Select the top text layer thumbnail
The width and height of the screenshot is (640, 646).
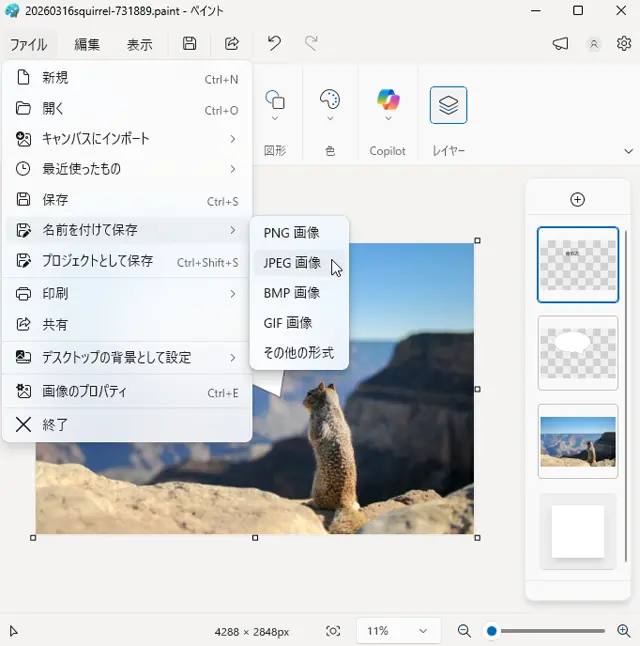click(578, 264)
